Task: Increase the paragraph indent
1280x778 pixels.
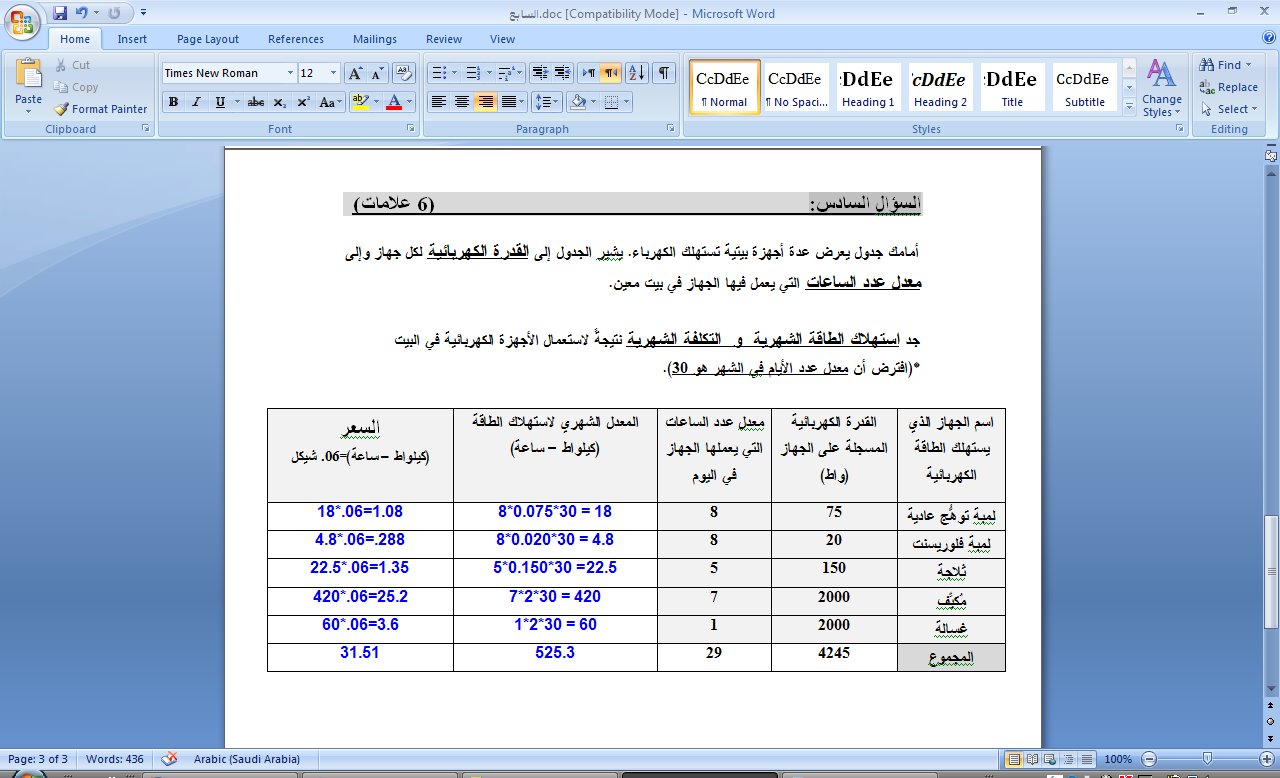Action: (x=564, y=73)
